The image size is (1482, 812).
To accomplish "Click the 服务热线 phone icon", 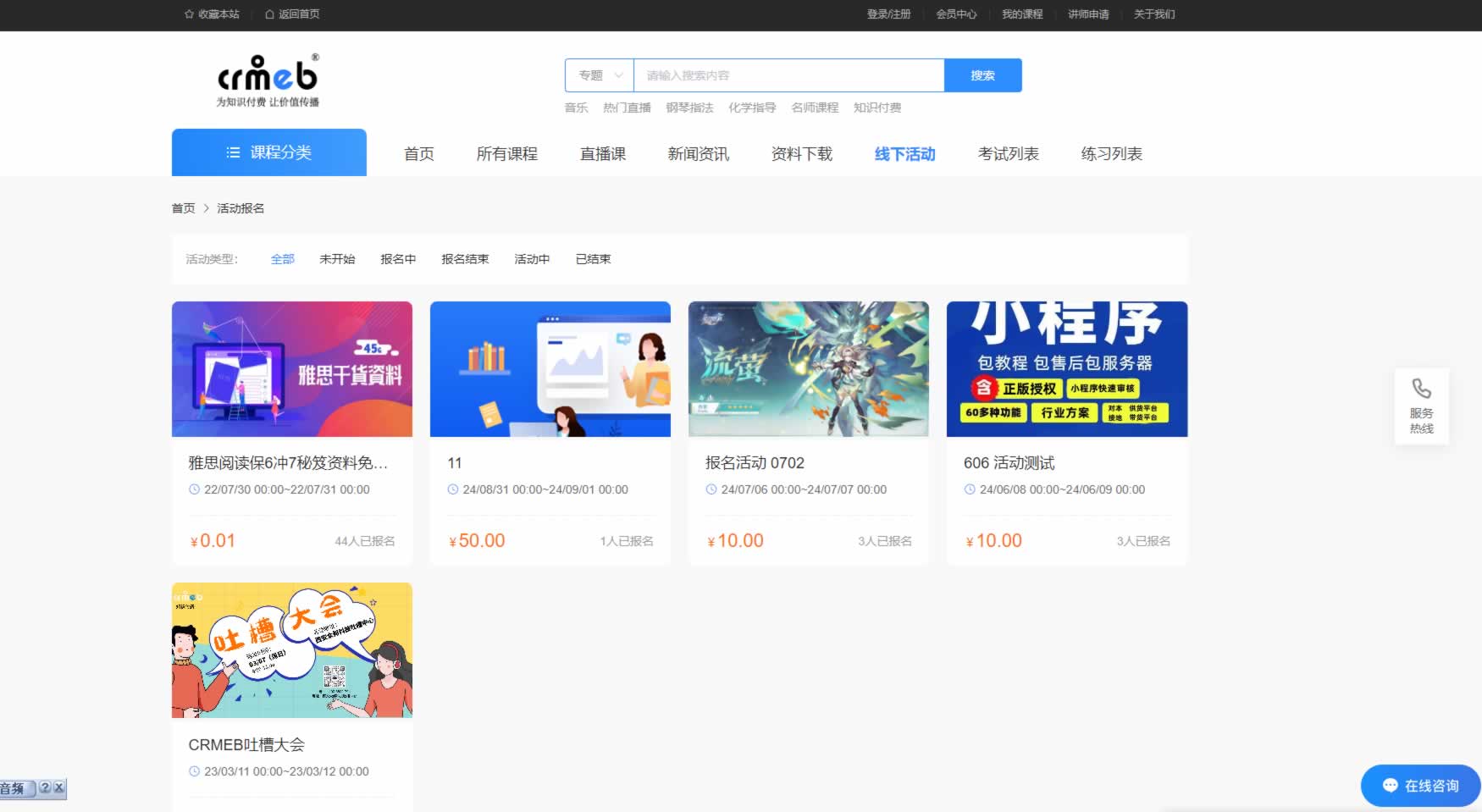I will coord(1421,389).
